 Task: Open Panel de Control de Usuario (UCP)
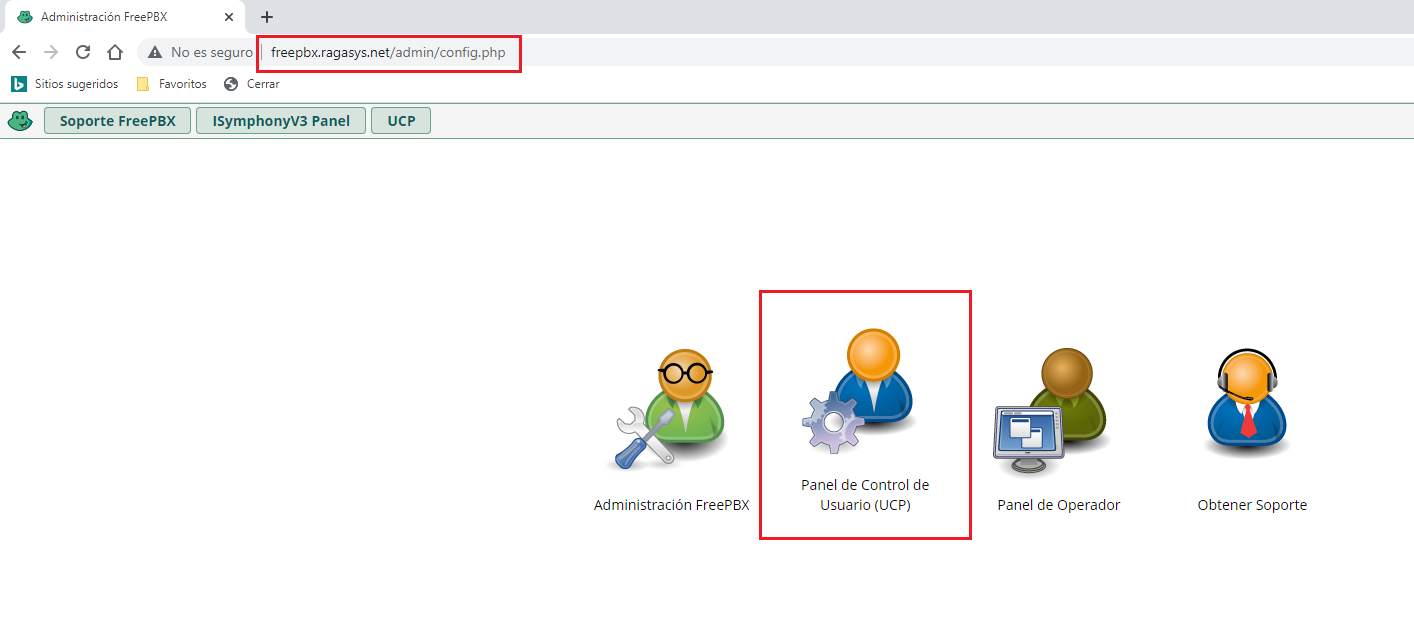pyautogui.click(x=864, y=414)
